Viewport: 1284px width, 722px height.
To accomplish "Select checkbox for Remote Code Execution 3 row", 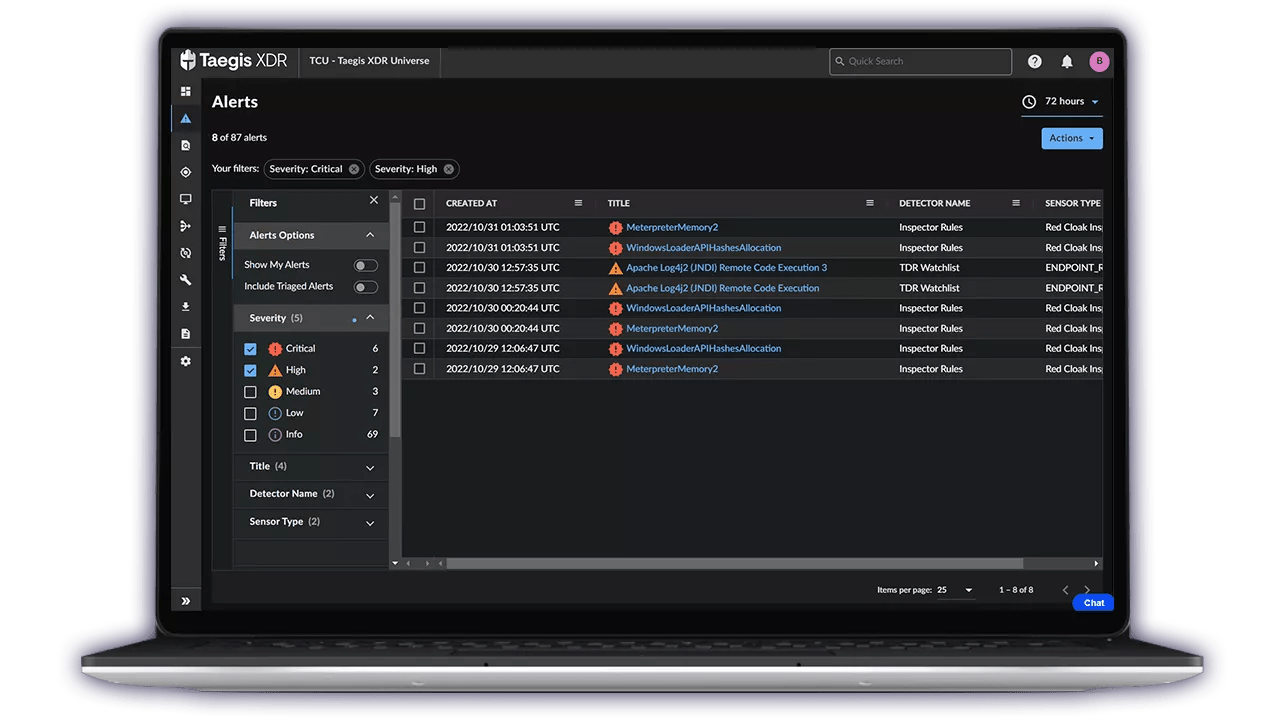I will pos(420,268).
